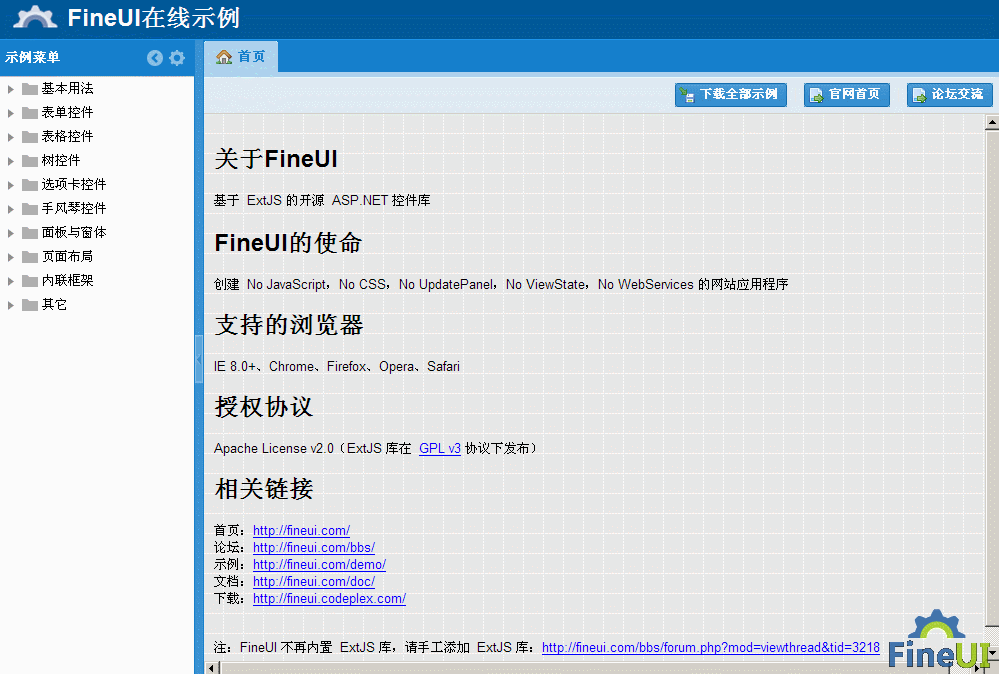Open the http://fineui.codeplex.com/ download link
The width and height of the screenshot is (999, 674).
(x=329, y=599)
